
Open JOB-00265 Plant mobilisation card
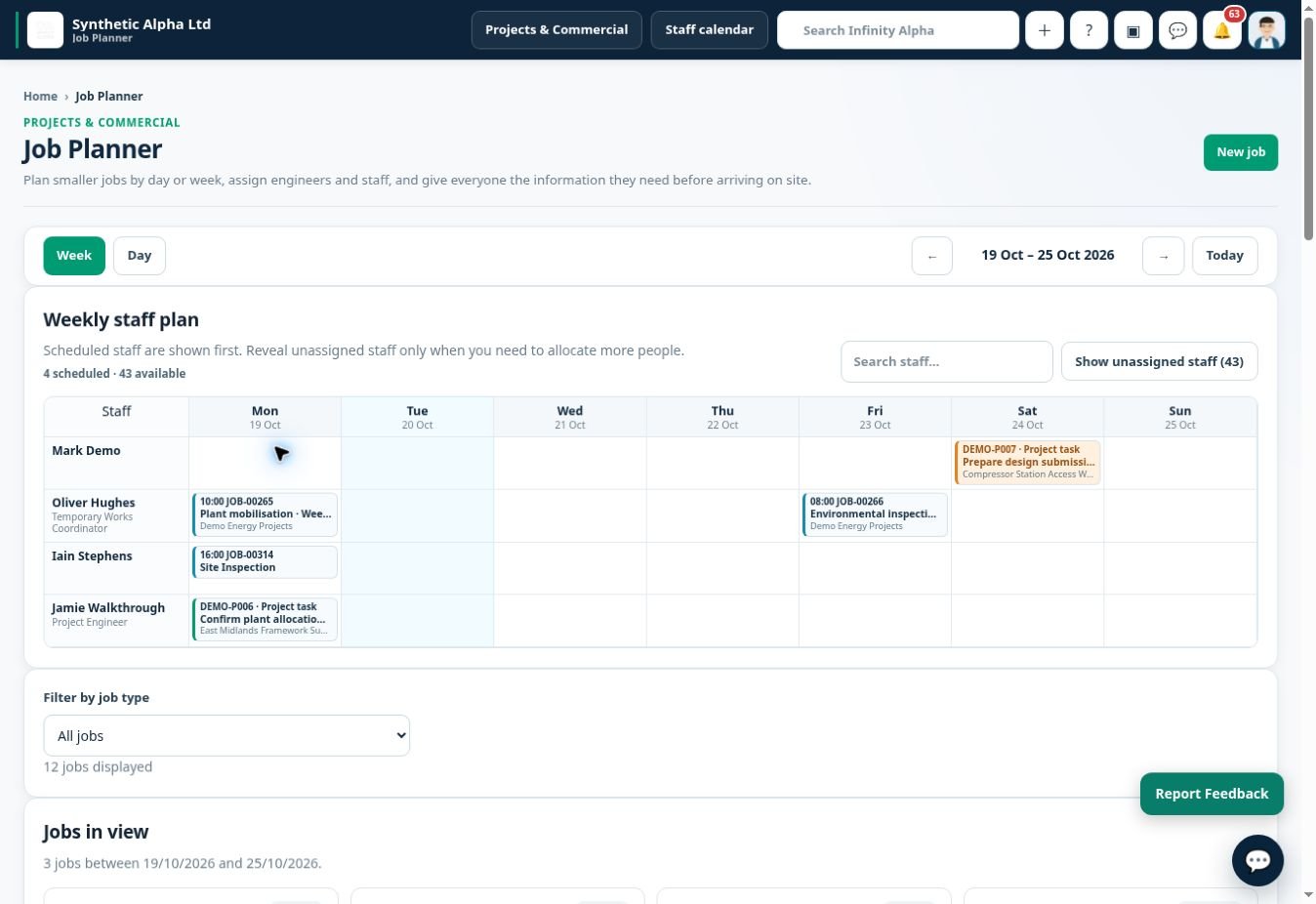265,514
